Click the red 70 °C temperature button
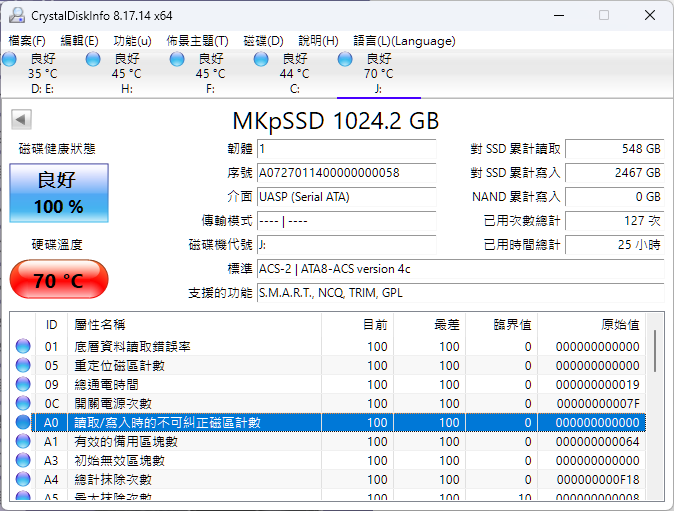This screenshot has height=511, width=674. coord(59,280)
